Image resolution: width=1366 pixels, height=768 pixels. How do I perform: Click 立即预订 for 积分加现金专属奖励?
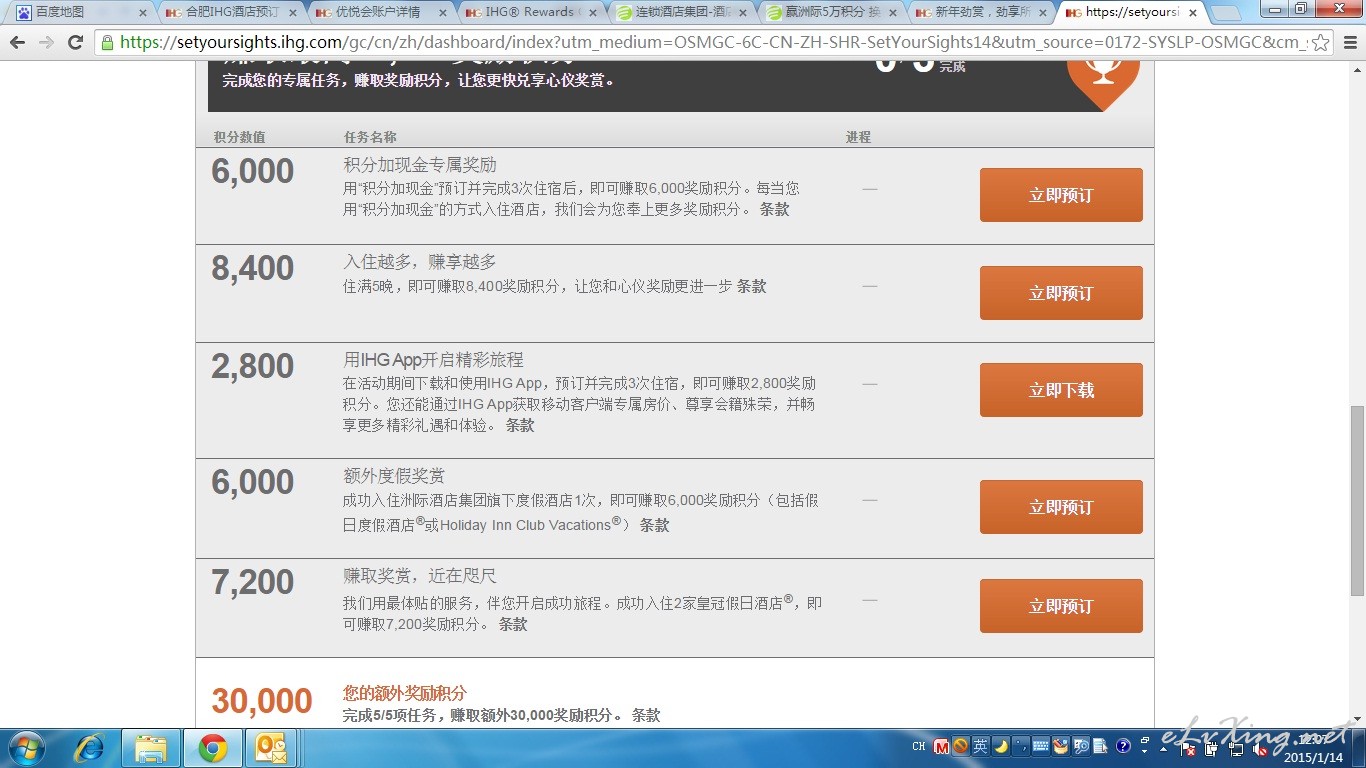1061,195
